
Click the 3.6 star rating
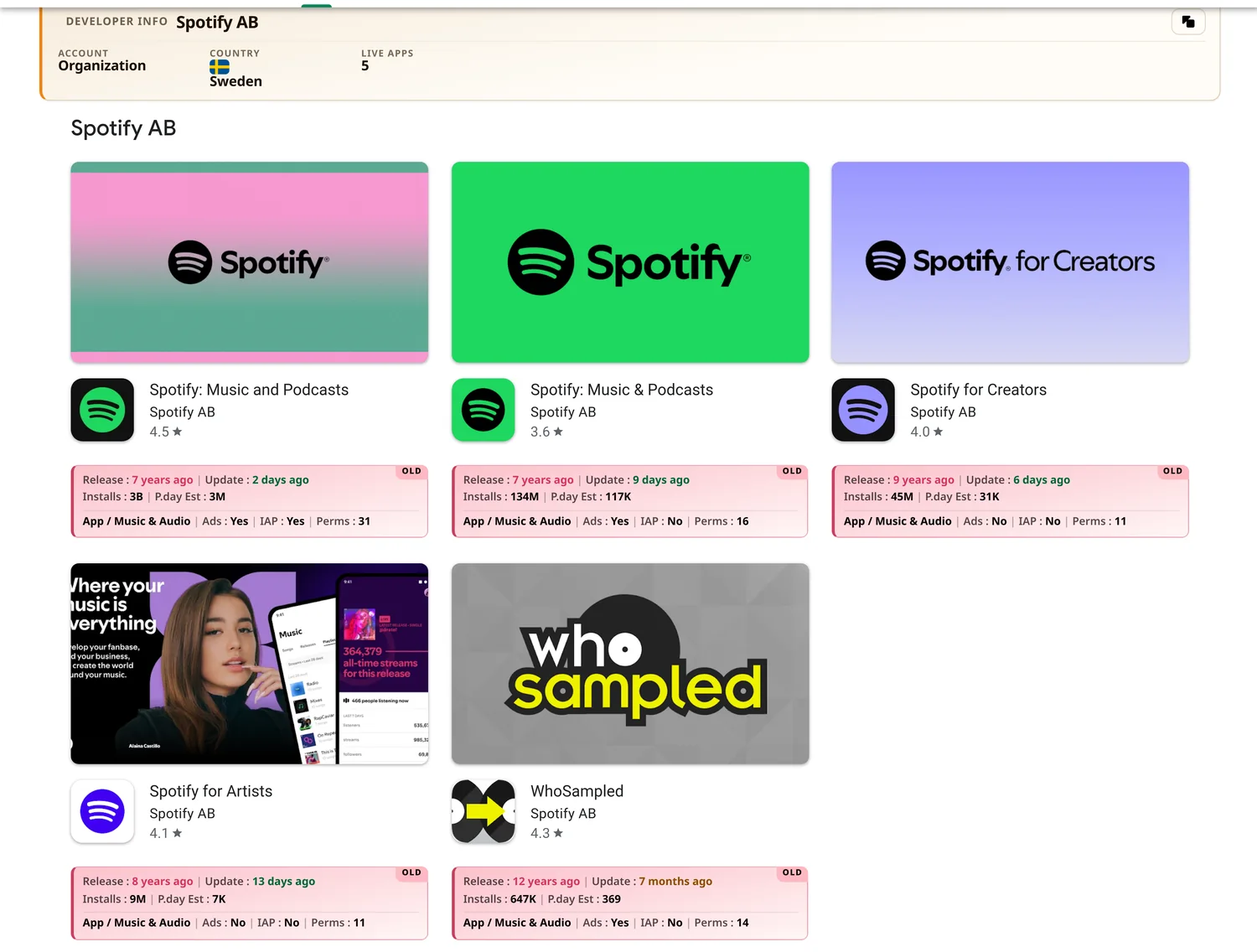(x=546, y=432)
